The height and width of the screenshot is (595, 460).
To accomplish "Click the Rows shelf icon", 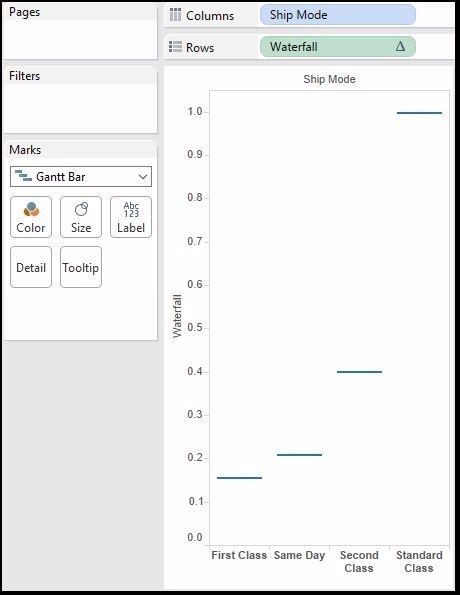I will pos(175,47).
